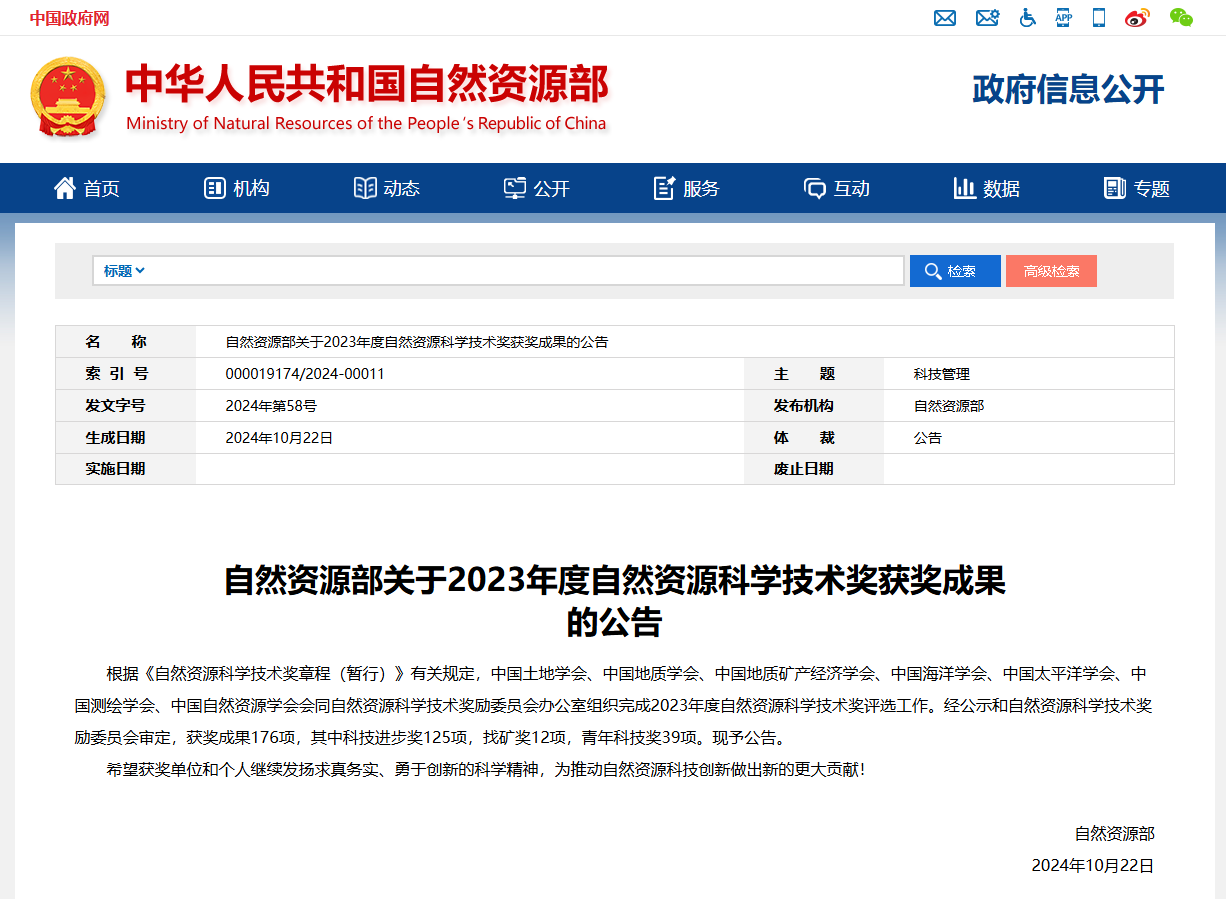
Task: Open the 公开 menu item
Action: (x=552, y=188)
